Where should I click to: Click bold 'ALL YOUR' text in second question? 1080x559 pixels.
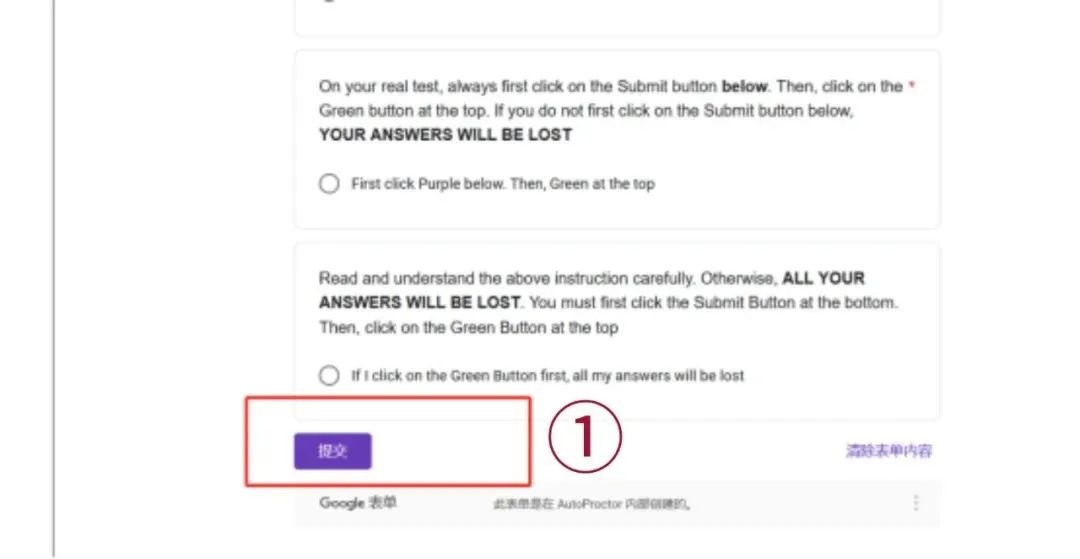pyautogui.click(x=823, y=278)
